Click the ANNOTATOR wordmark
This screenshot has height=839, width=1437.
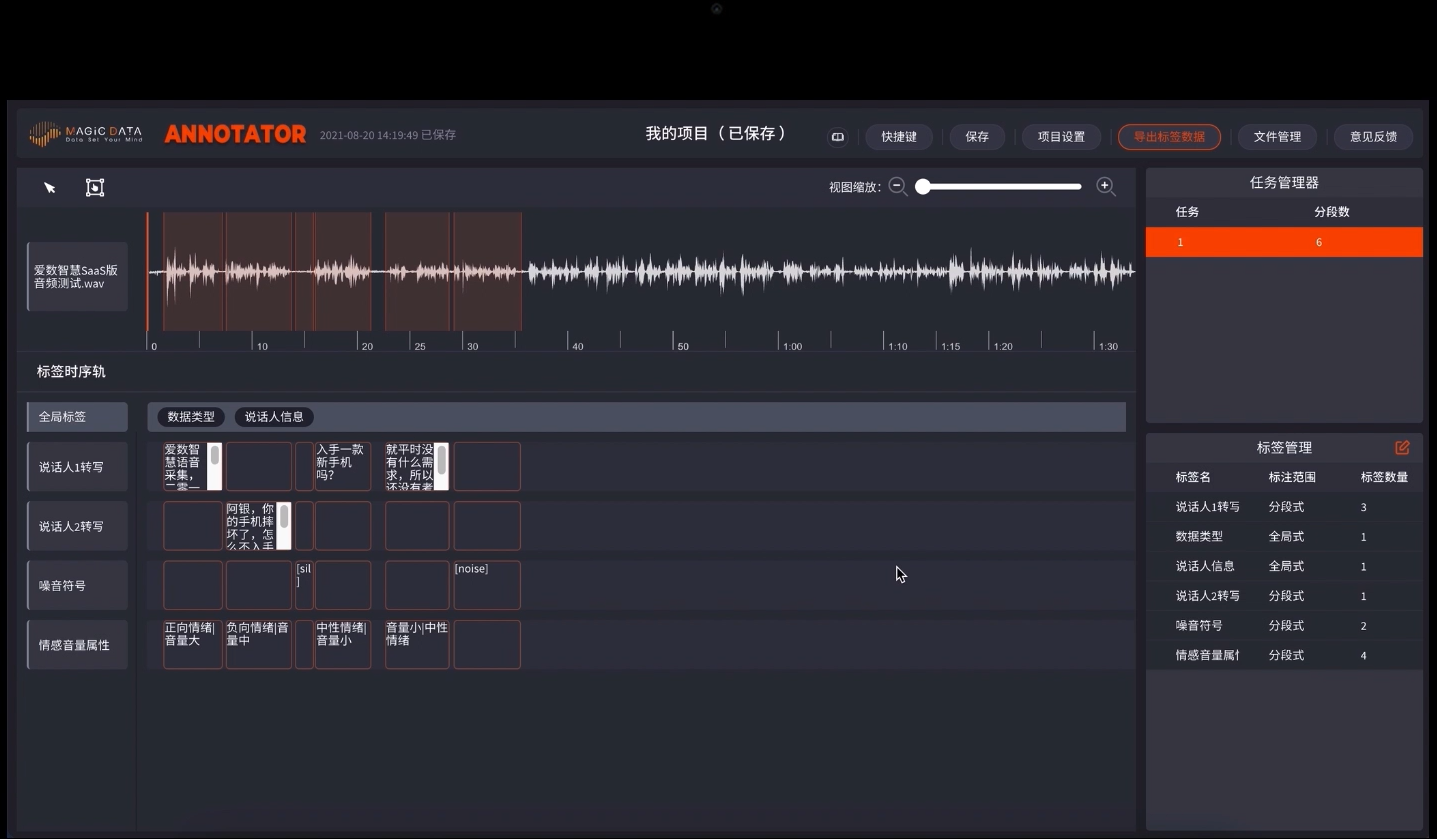point(235,133)
